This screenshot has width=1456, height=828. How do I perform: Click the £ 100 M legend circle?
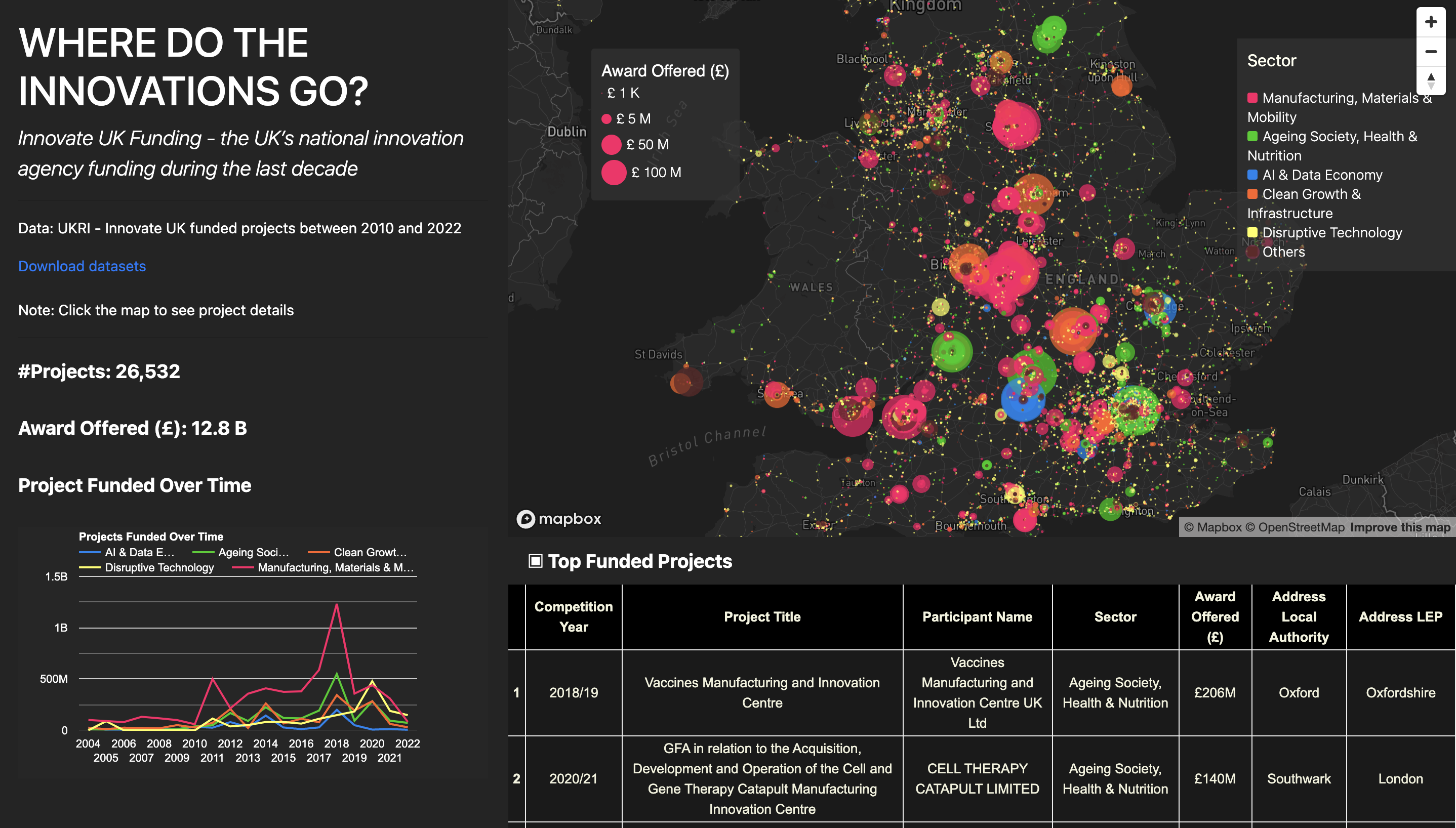click(x=614, y=172)
